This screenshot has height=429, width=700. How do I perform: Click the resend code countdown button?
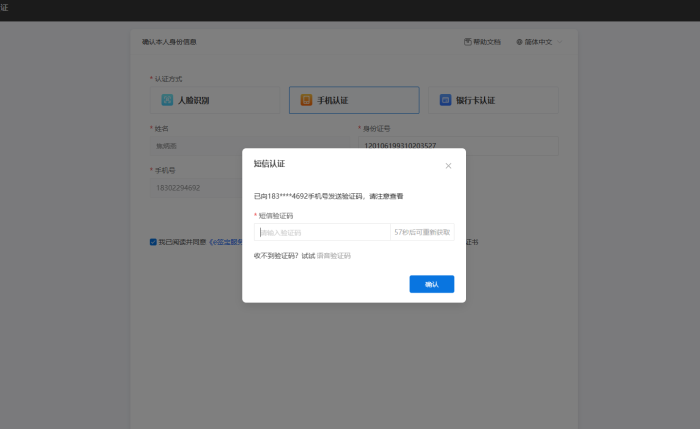(x=422, y=232)
